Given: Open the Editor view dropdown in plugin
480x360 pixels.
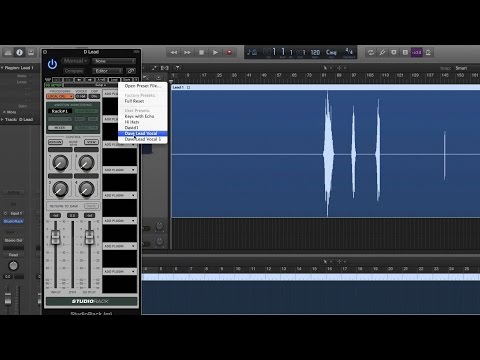Looking at the screenshot, I should click(x=108, y=71).
